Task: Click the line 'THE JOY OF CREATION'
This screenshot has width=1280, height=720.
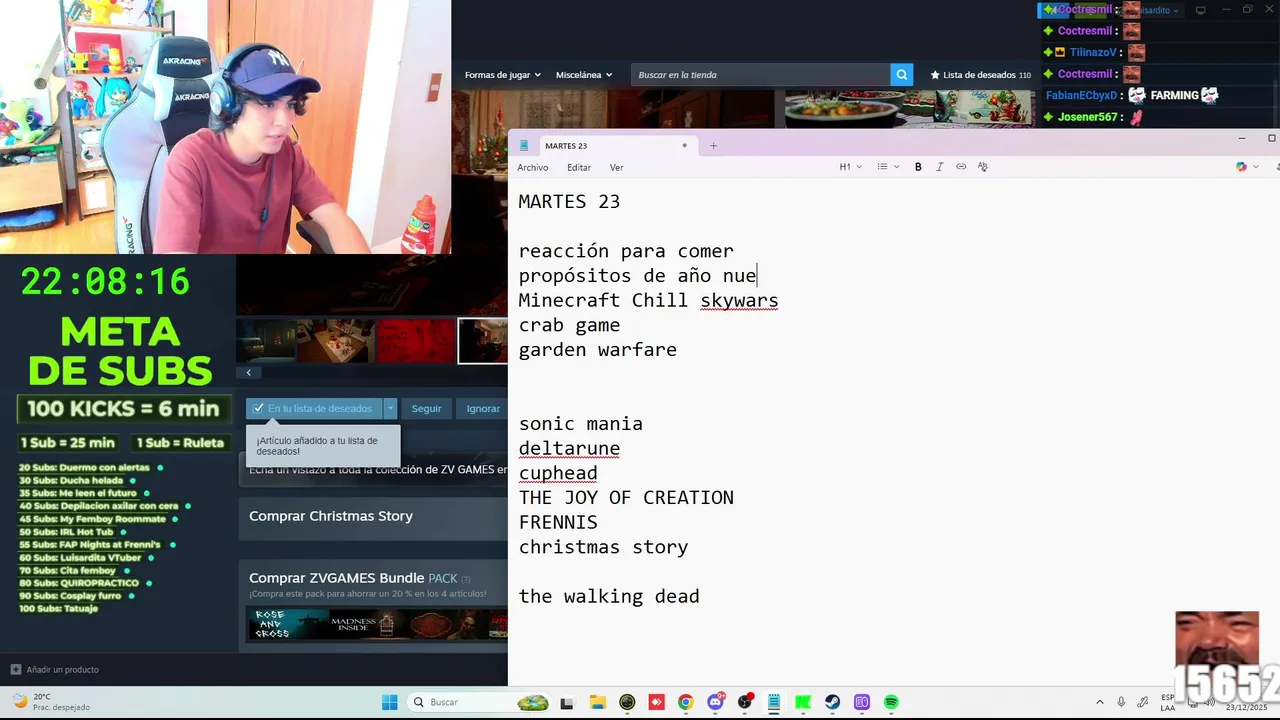Action: point(626,498)
